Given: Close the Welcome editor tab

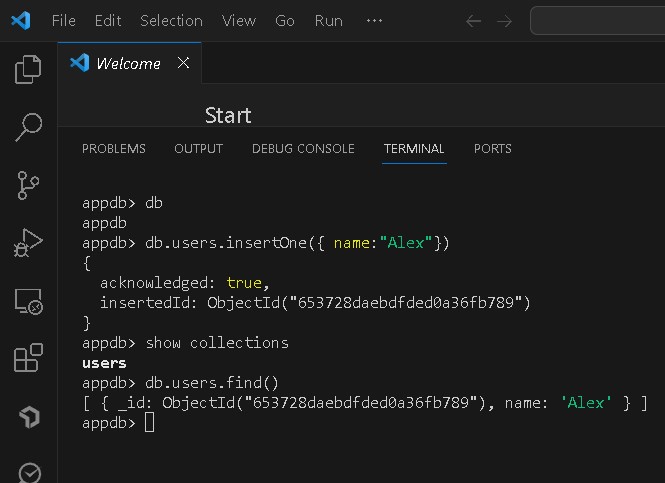Looking at the screenshot, I should tap(183, 63).
